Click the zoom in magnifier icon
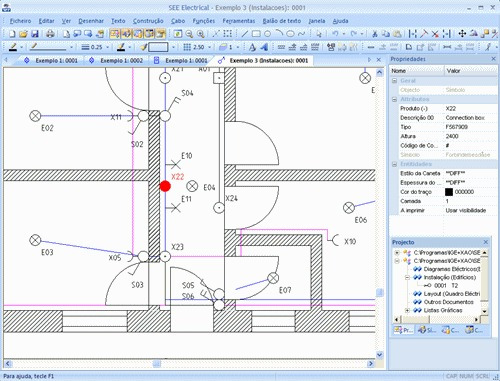Image resolution: width=500 pixels, height=381 pixels. [x=200, y=34]
